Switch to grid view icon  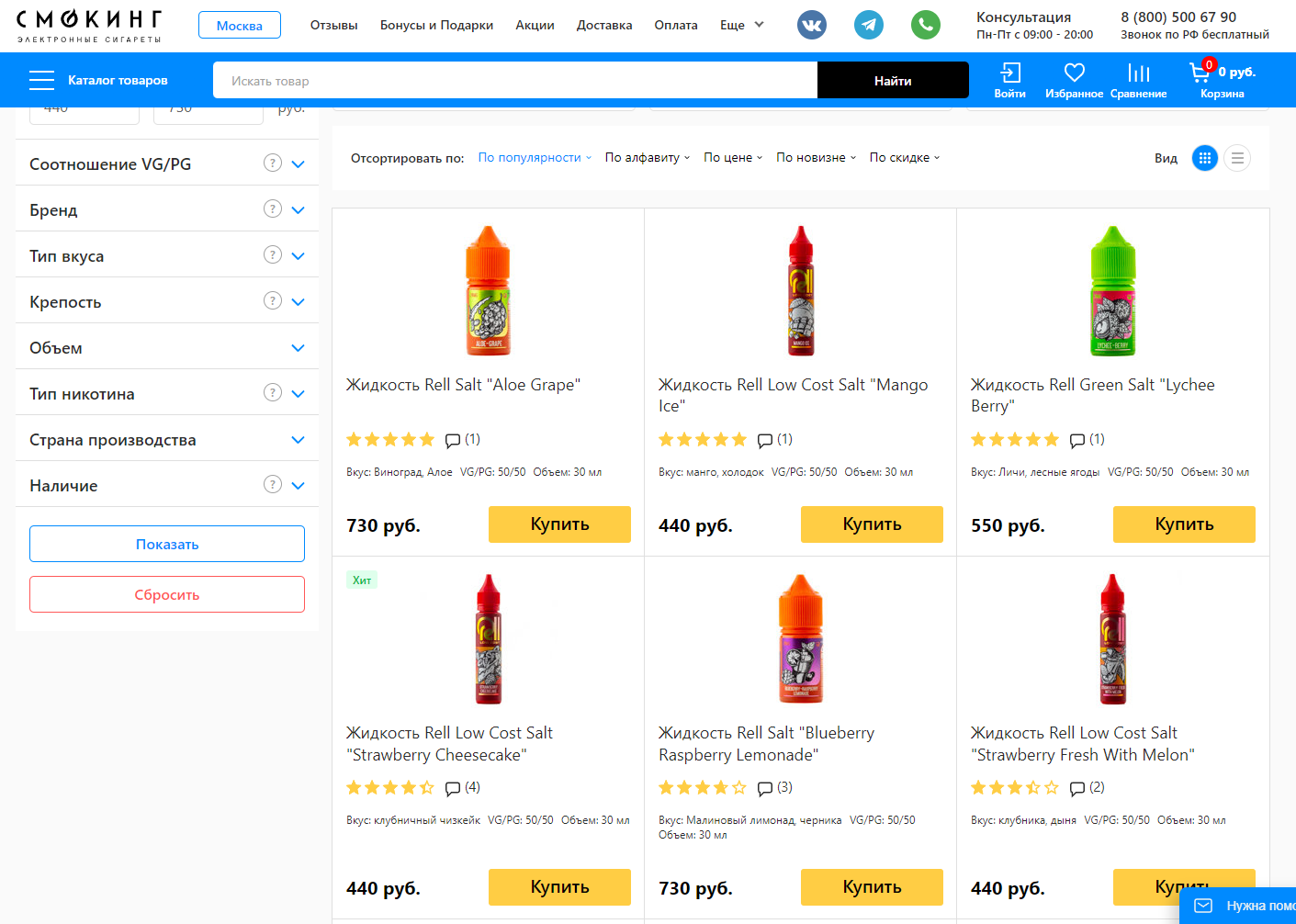click(1205, 158)
